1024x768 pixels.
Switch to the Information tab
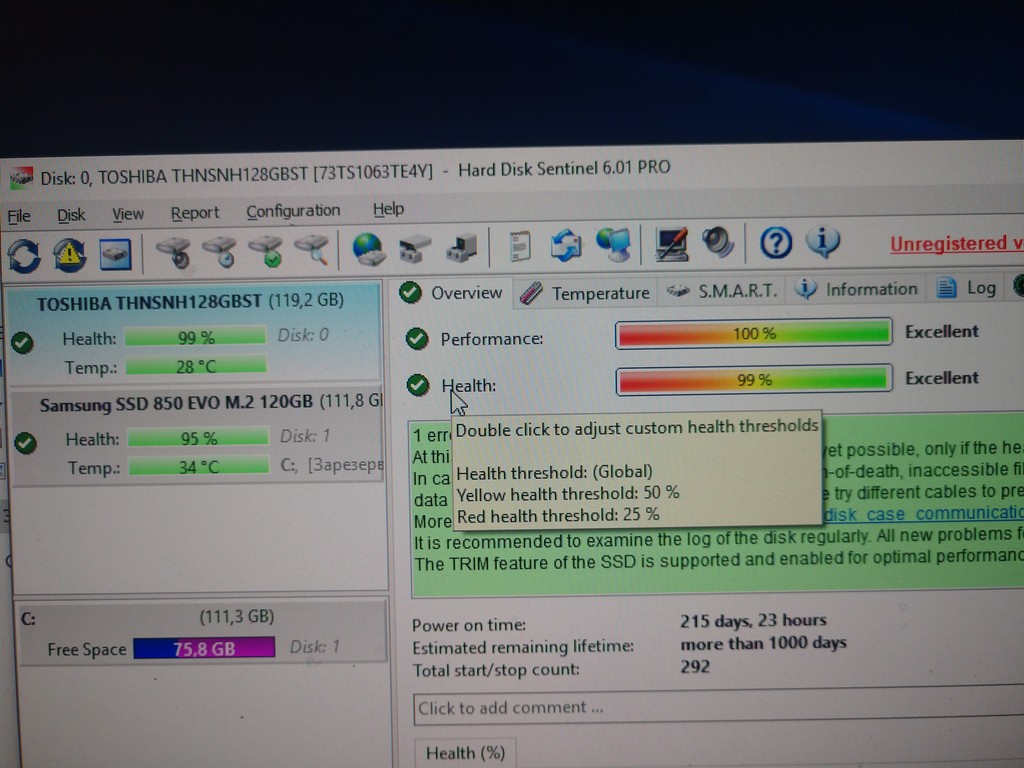pos(857,289)
